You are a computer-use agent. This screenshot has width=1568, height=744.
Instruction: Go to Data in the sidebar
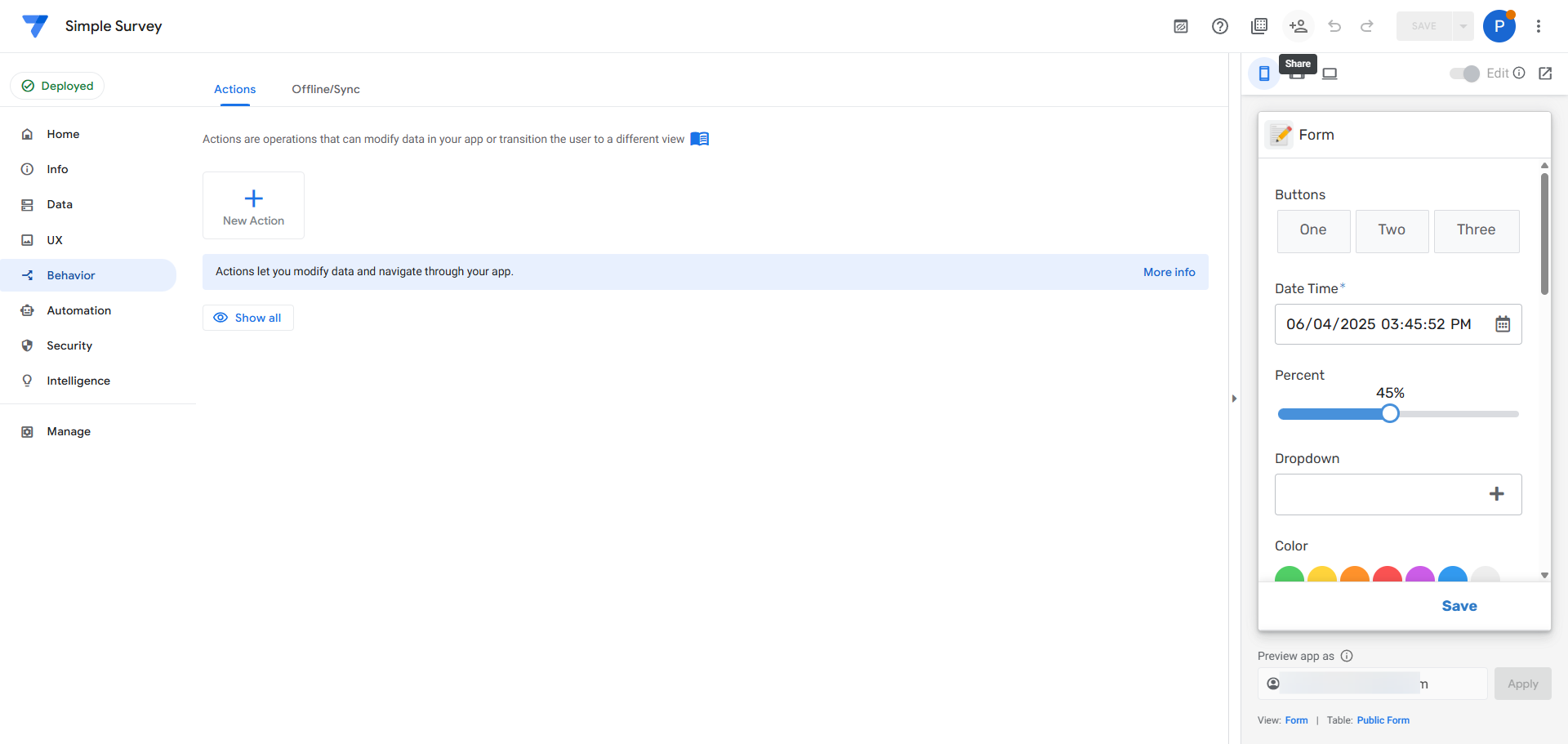[88, 204]
